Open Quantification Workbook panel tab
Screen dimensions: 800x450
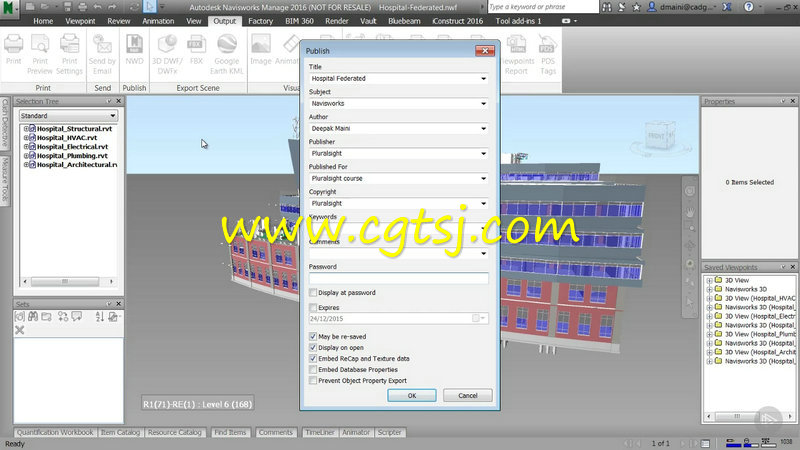(55, 432)
